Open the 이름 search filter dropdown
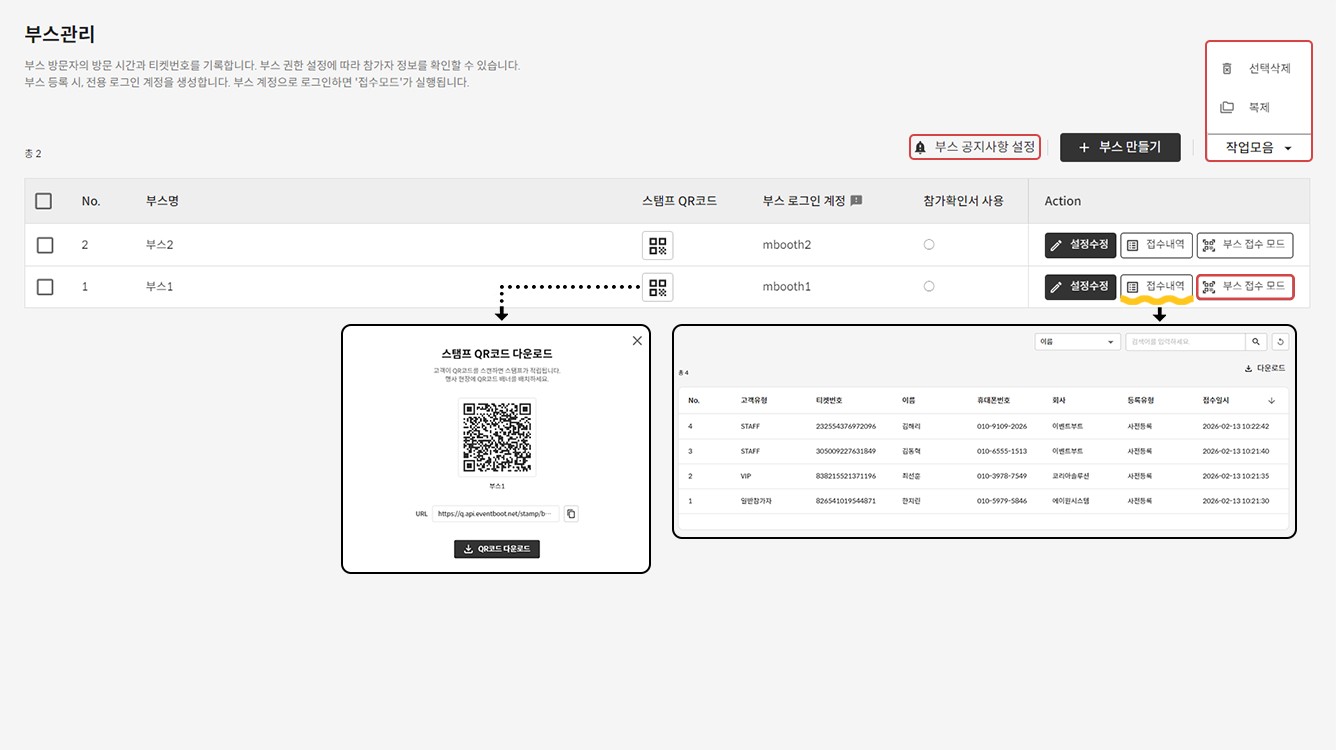 coord(1077,342)
